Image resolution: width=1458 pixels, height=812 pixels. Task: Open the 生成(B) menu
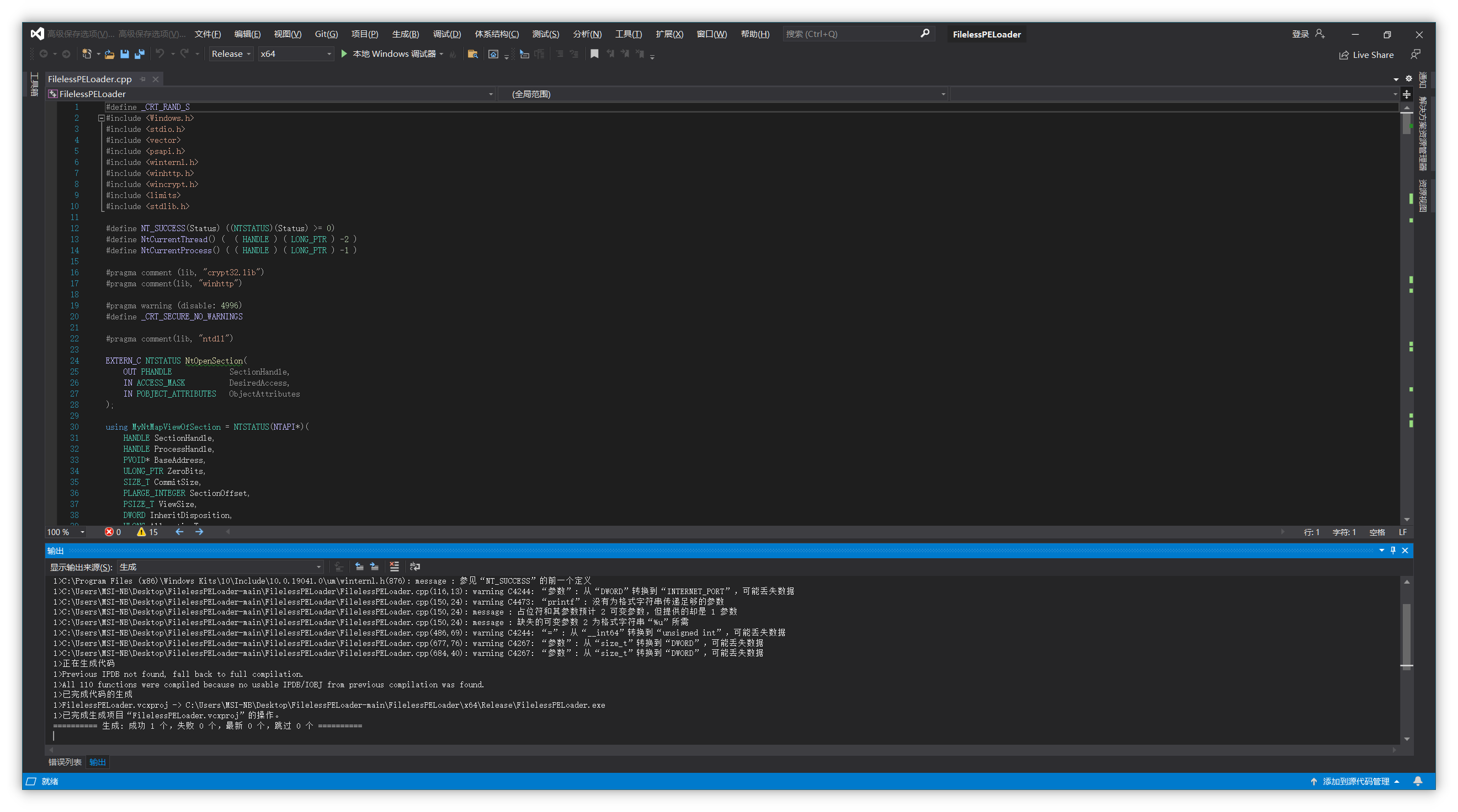(x=405, y=34)
